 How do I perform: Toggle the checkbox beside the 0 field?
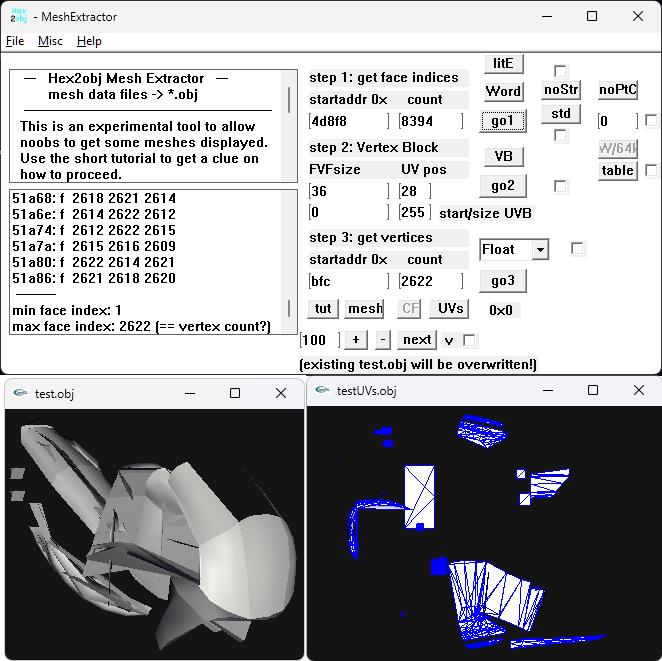coord(651,121)
